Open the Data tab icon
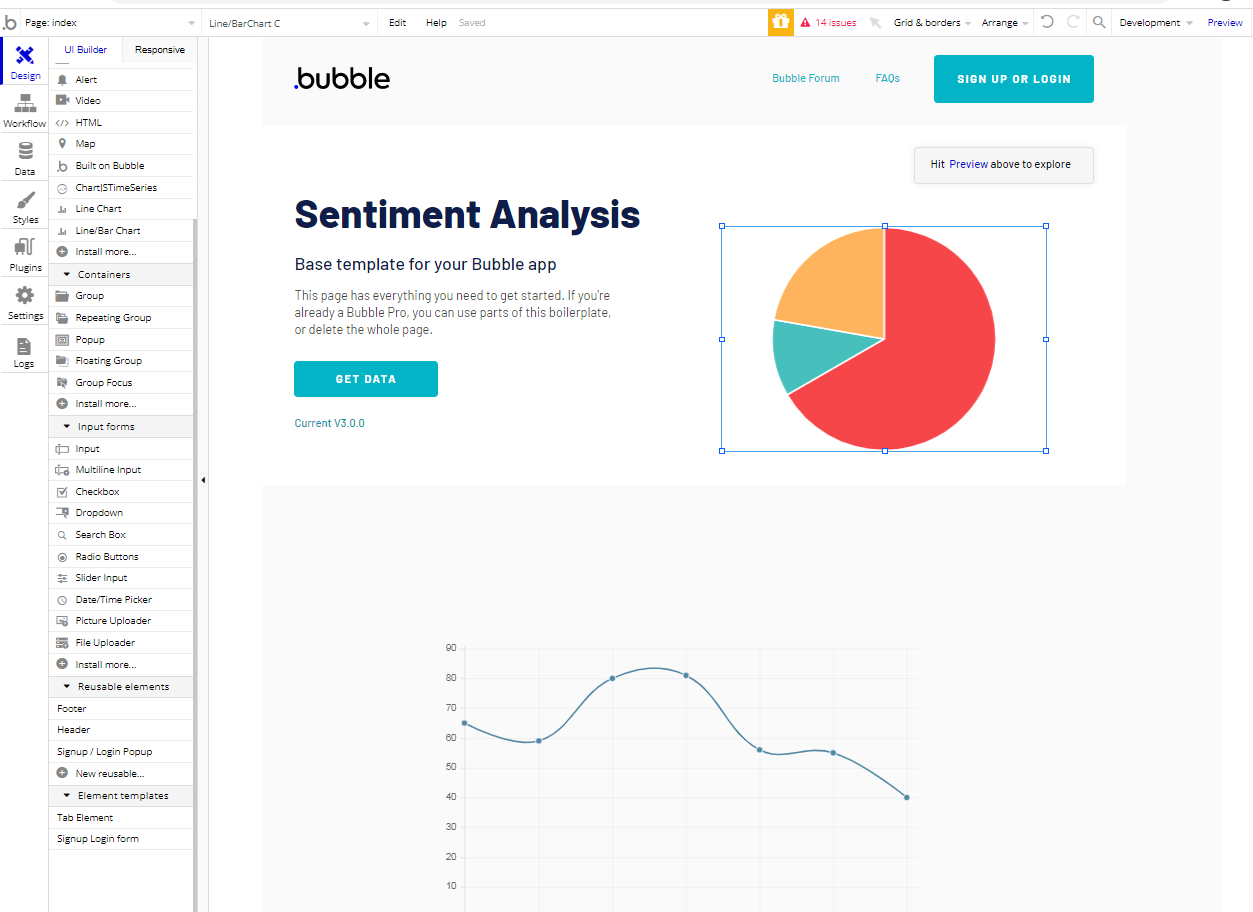Image resolution: width=1253 pixels, height=912 pixels. 25,151
